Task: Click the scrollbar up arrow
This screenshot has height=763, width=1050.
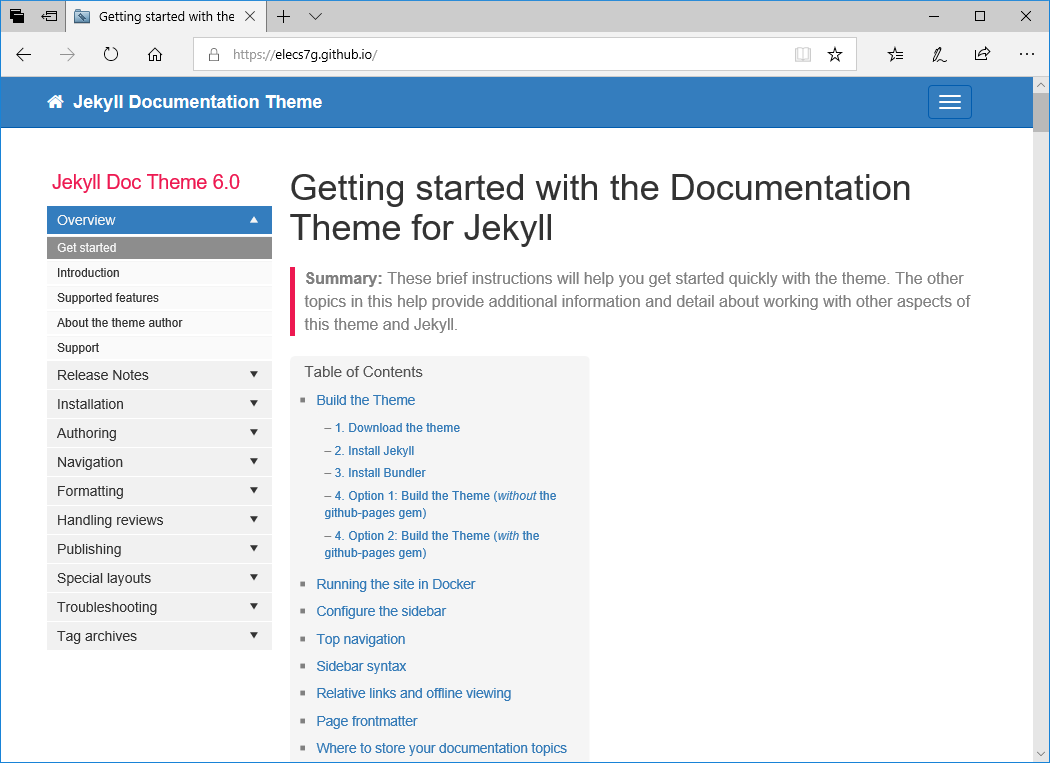Action: [x=1041, y=85]
